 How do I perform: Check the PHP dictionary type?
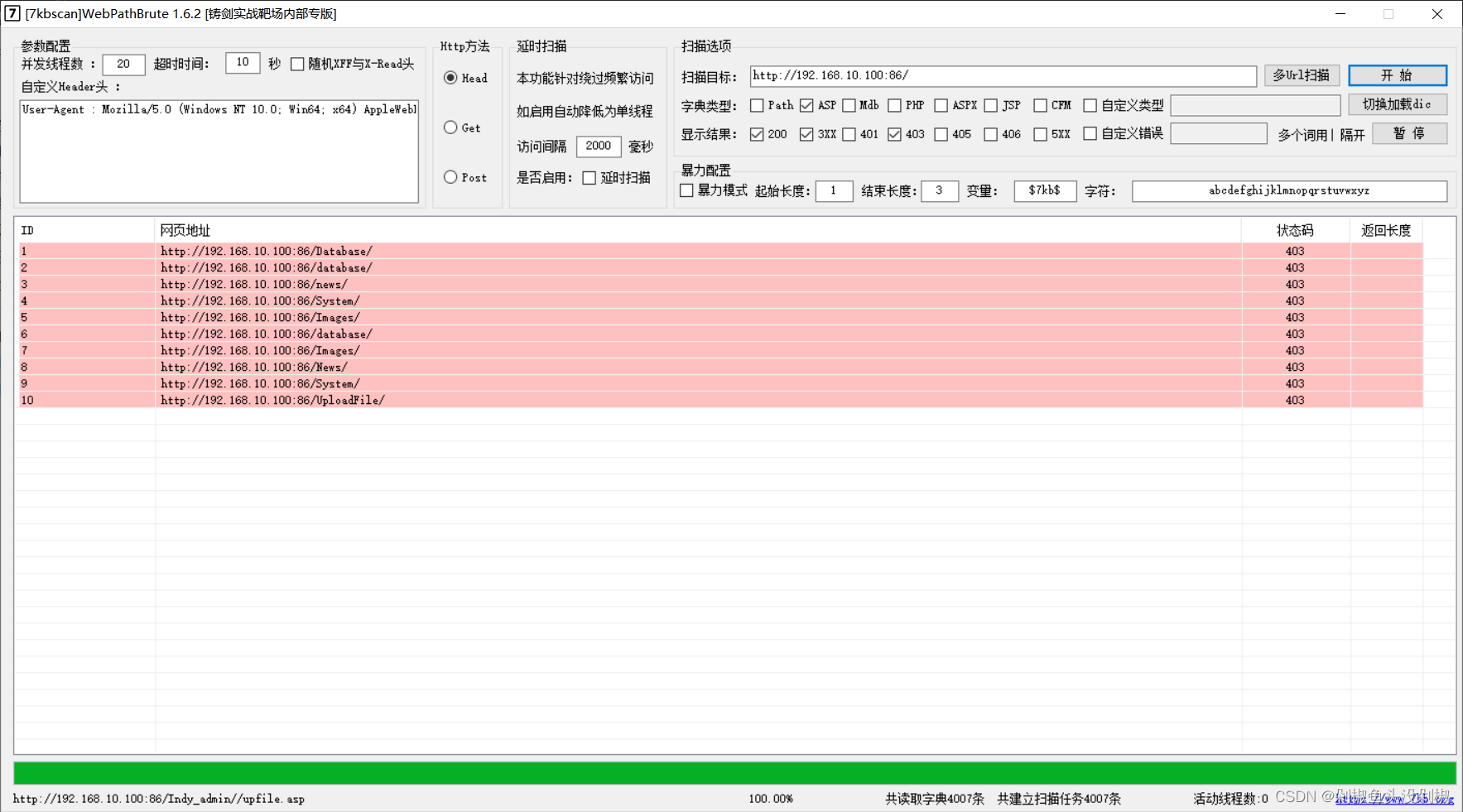[x=894, y=105]
